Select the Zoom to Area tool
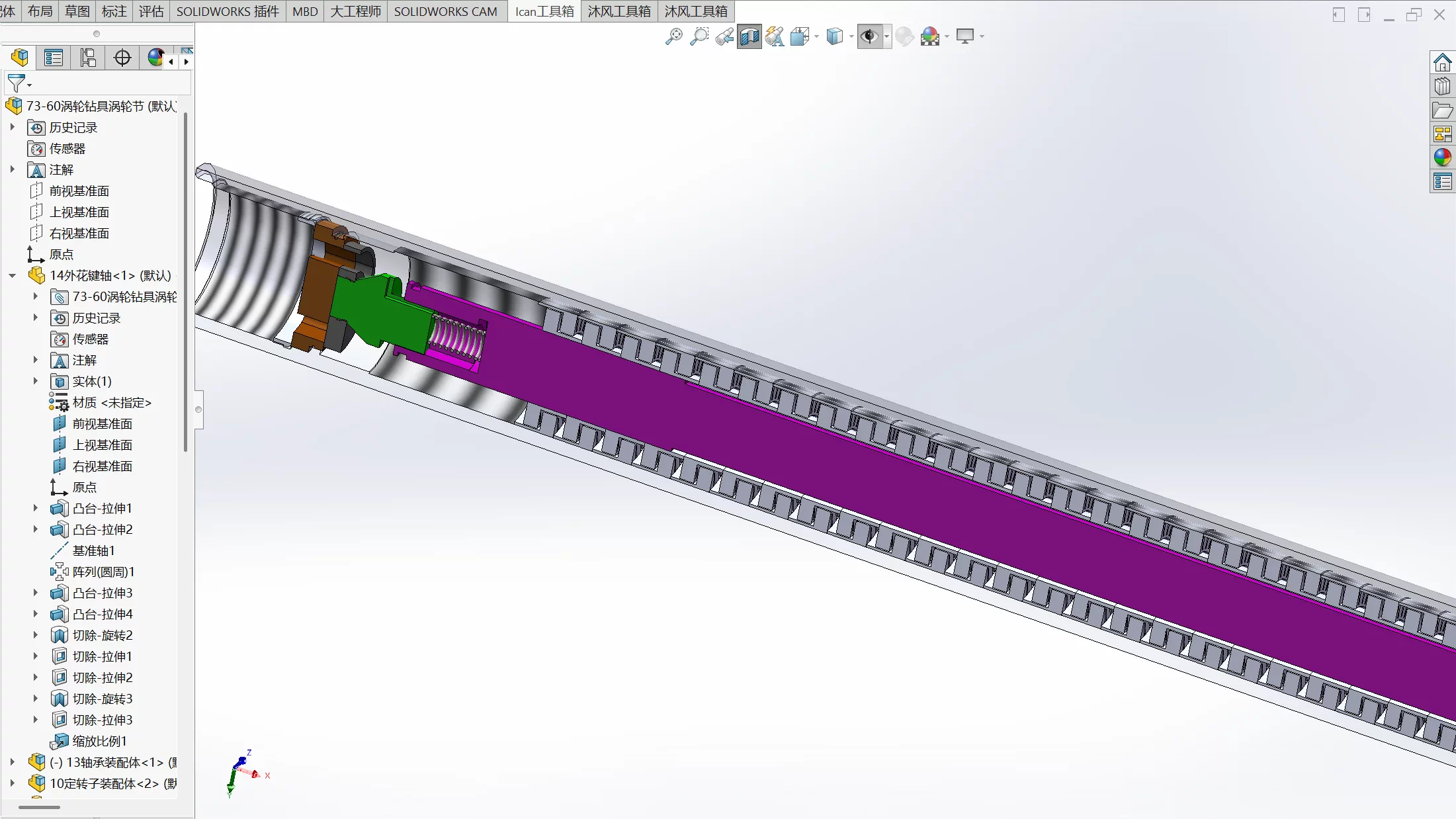1456x819 pixels. coord(699,36)
